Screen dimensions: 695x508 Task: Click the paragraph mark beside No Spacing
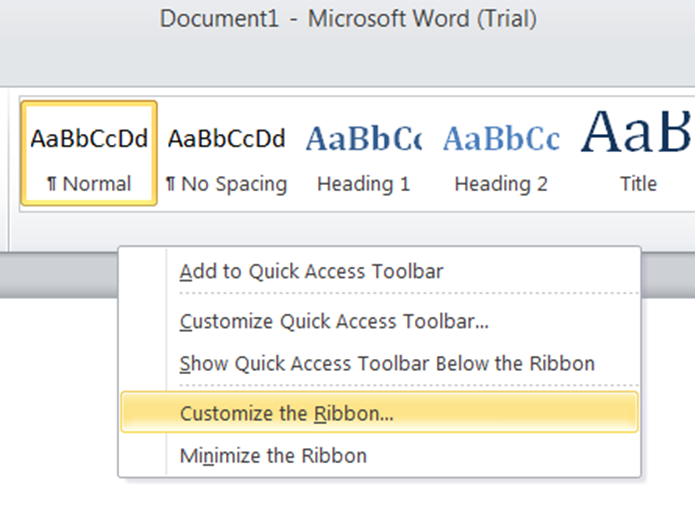[171, 184]
